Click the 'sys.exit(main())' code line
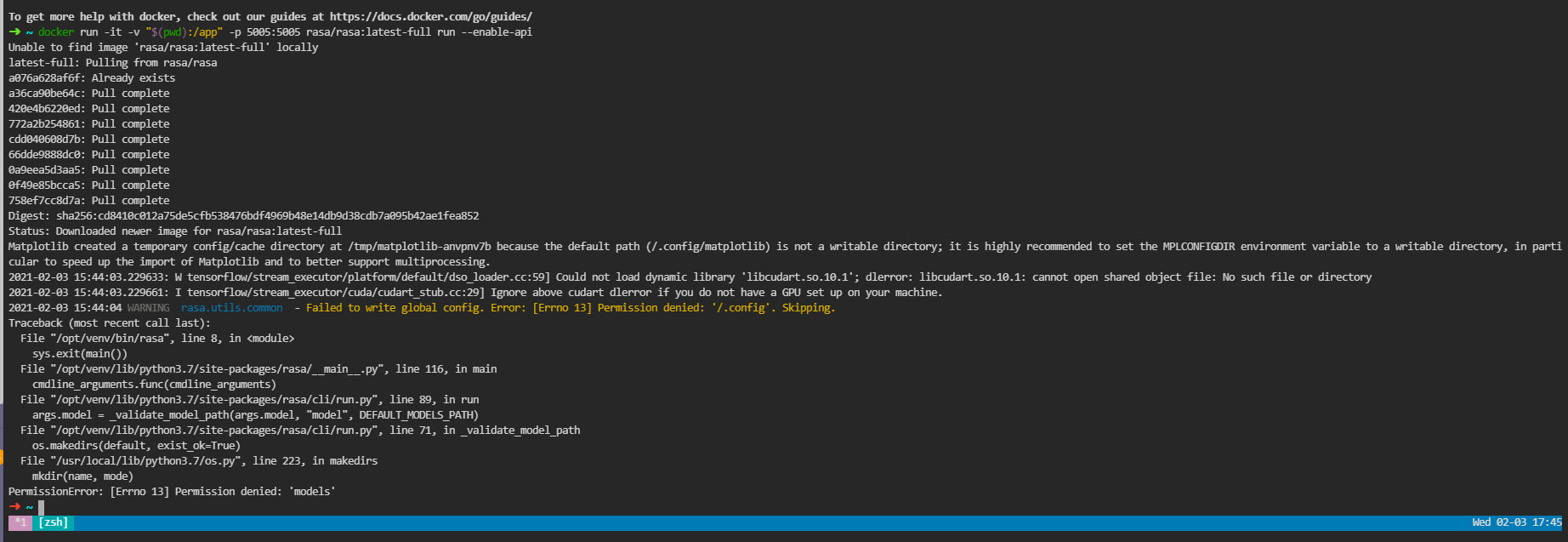This screenshot has width=1568, height=542. click(x=80, y=353)
